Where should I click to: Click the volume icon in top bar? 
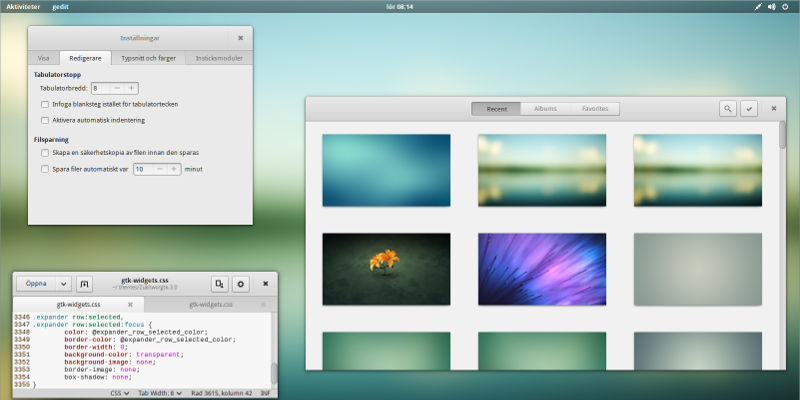pyautogui.click(x=772, y=6)
